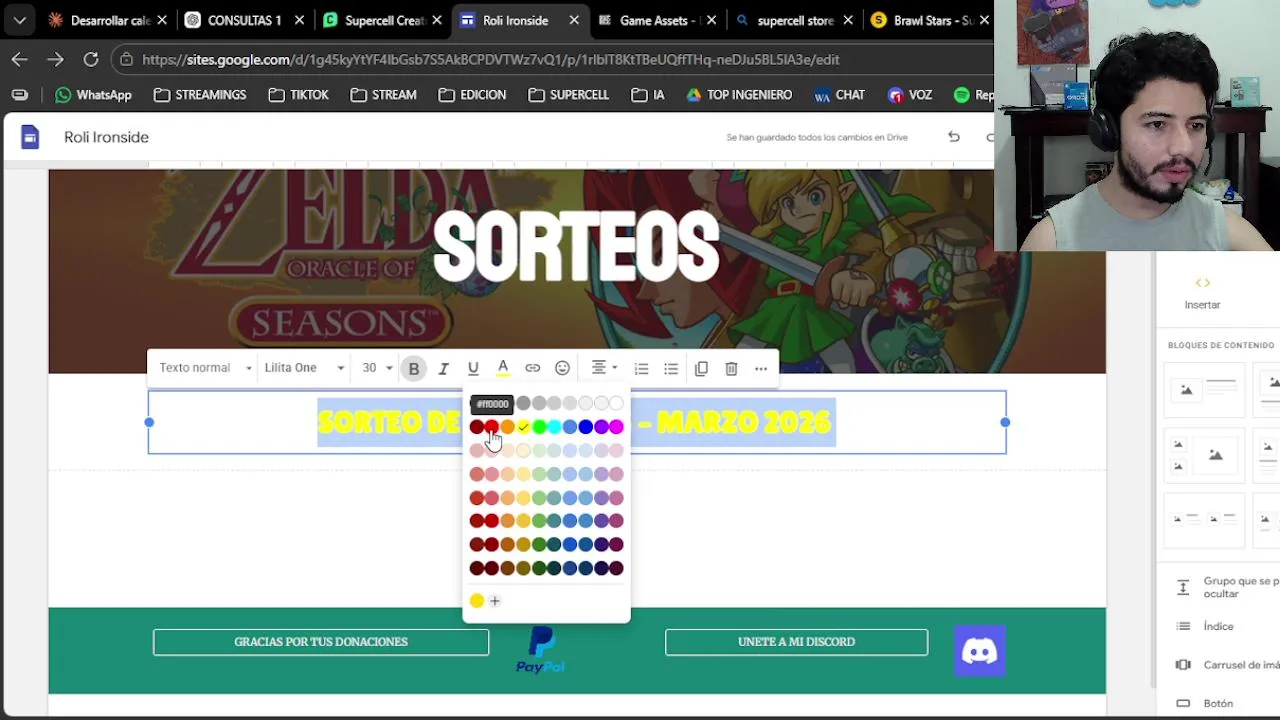Click the emoji icon beside the link icon
Image resolution: width=1280 pixels, height=720 pixels.
coord(563,368)
